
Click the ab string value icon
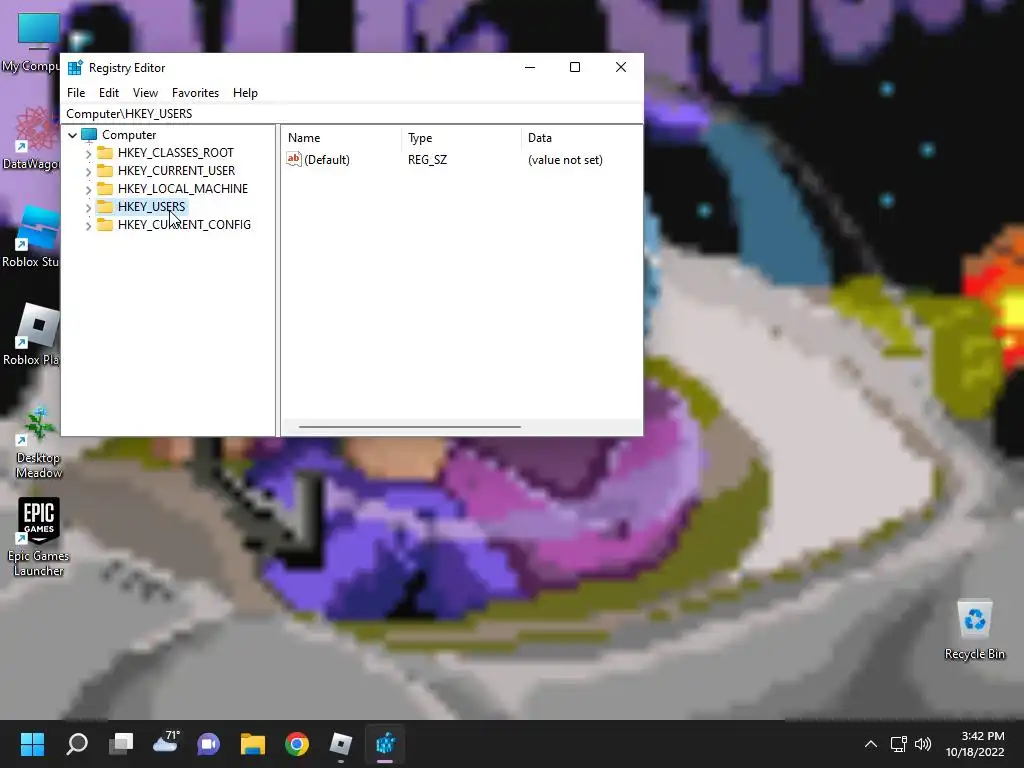coord(294,159)
